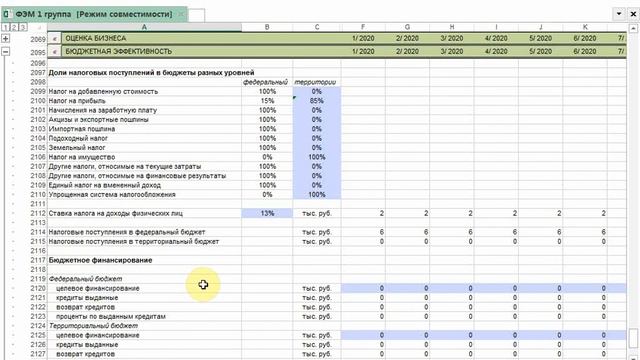Select K column input cell in row 2125

(585, 336)
